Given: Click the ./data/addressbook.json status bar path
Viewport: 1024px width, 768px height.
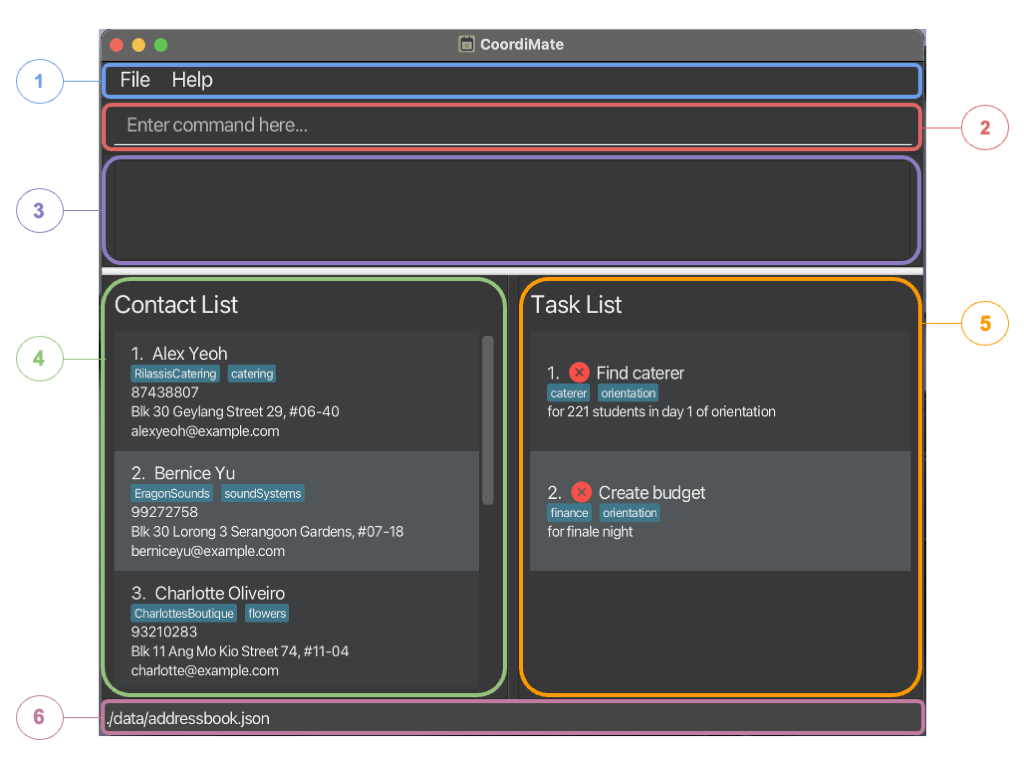Looking at the screenshot, I should [188, 718].
